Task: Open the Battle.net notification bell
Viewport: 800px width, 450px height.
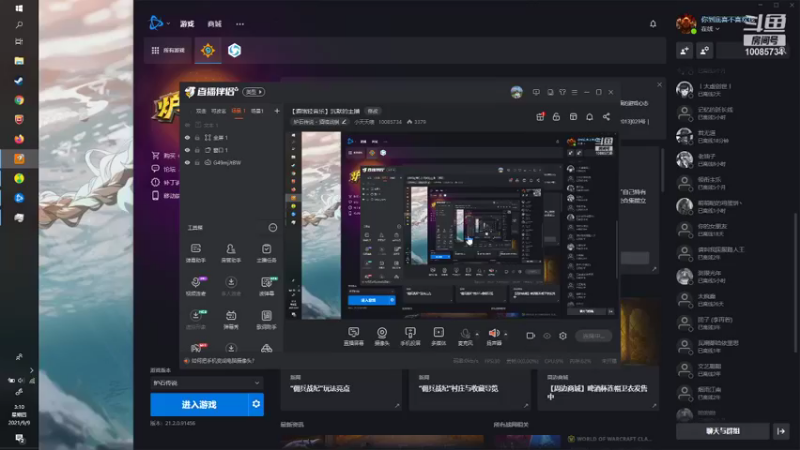Action: click(653, 24)
